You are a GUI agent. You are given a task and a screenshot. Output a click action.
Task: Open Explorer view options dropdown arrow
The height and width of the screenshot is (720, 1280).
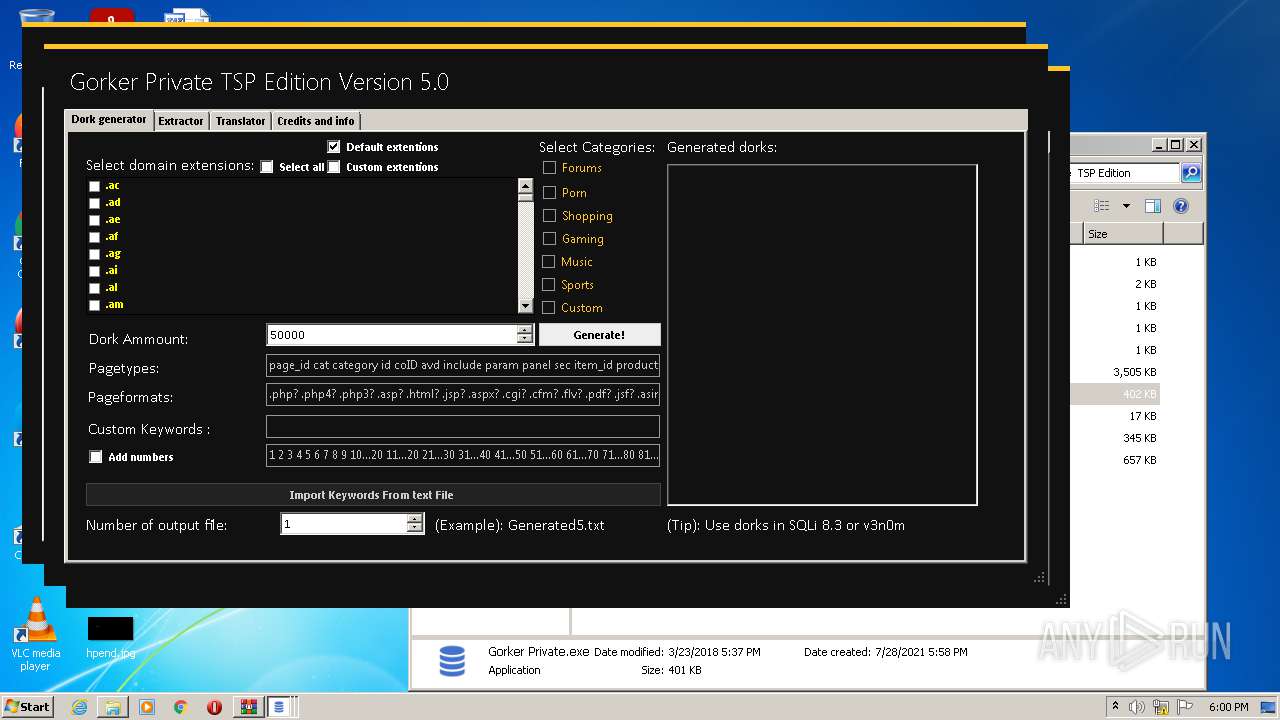[1126, 206]
